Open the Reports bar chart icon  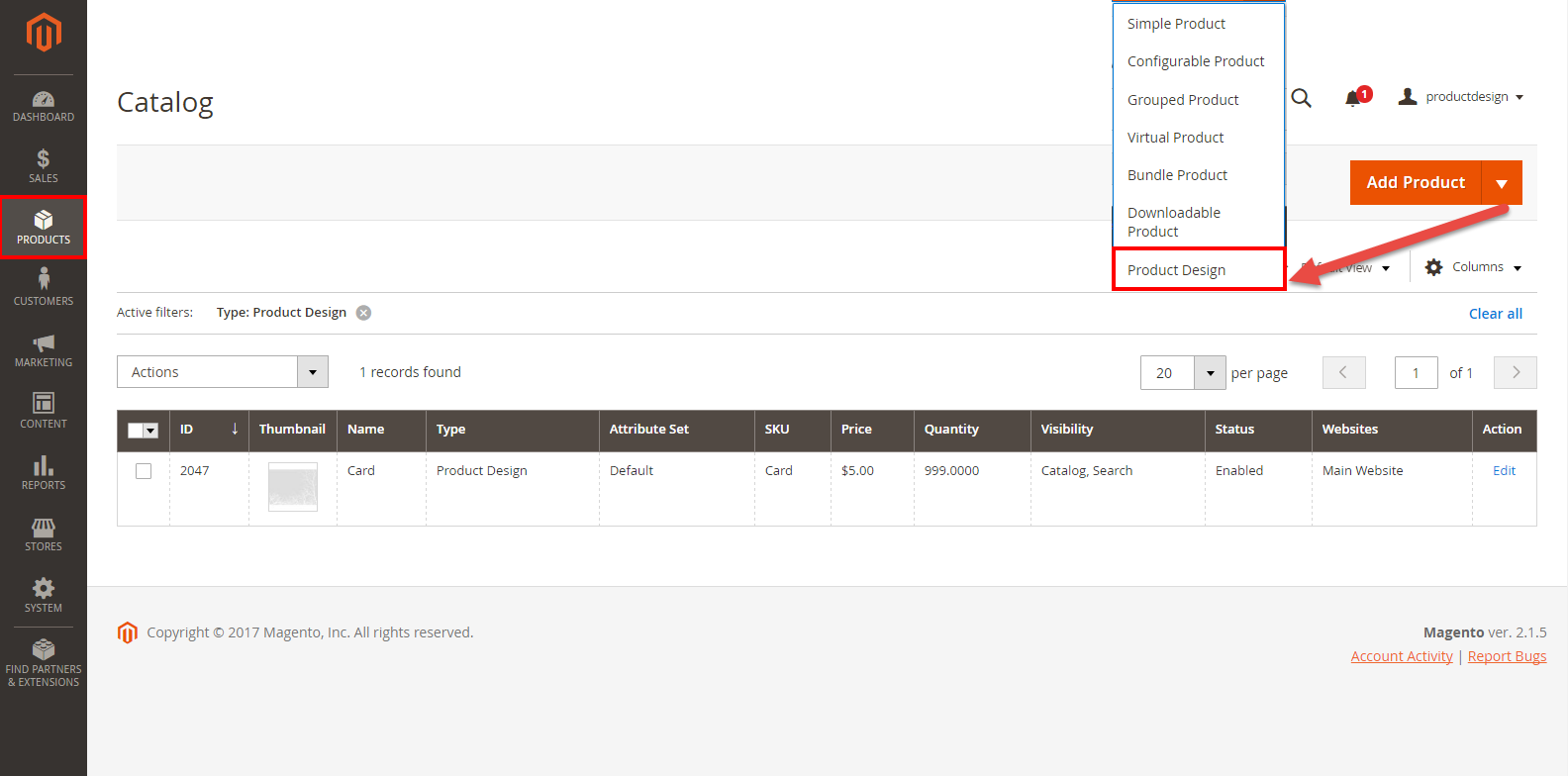point(43,472)
